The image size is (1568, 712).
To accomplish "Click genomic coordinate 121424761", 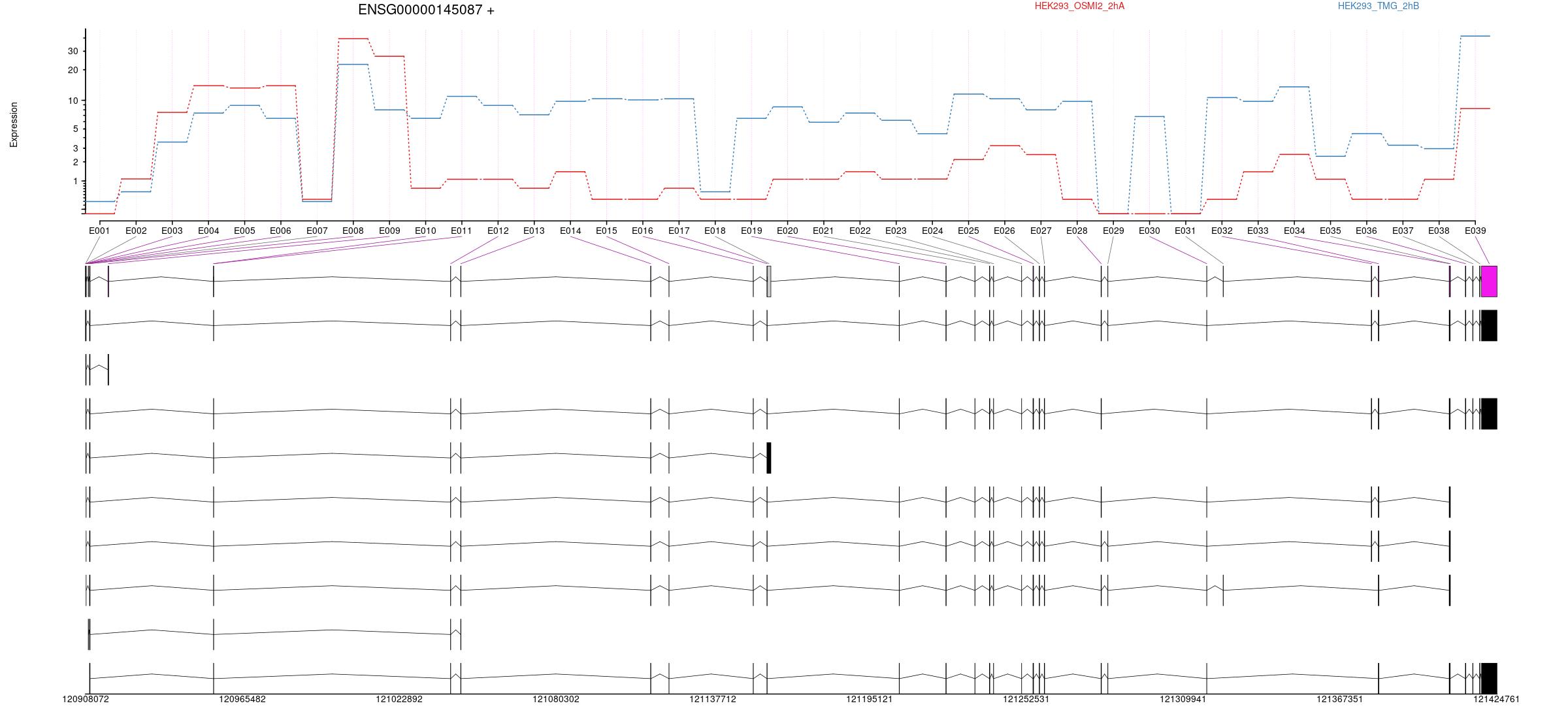I will point(1497,699).
